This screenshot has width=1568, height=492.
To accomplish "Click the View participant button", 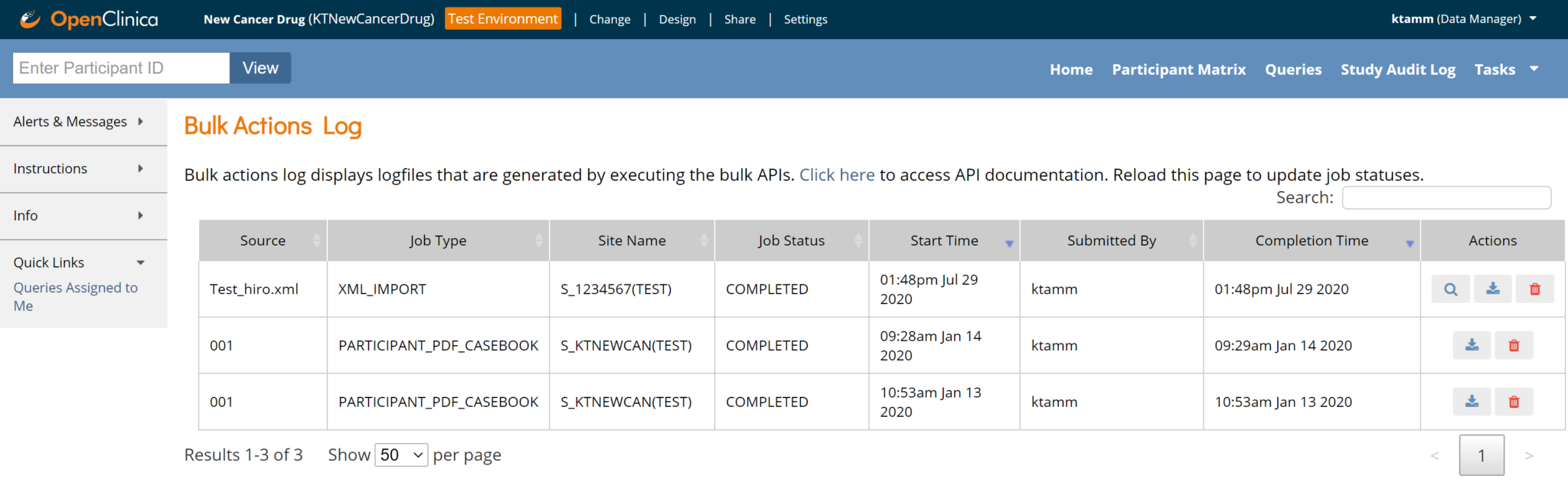I will pyautogui.click(x=260, y=68).
